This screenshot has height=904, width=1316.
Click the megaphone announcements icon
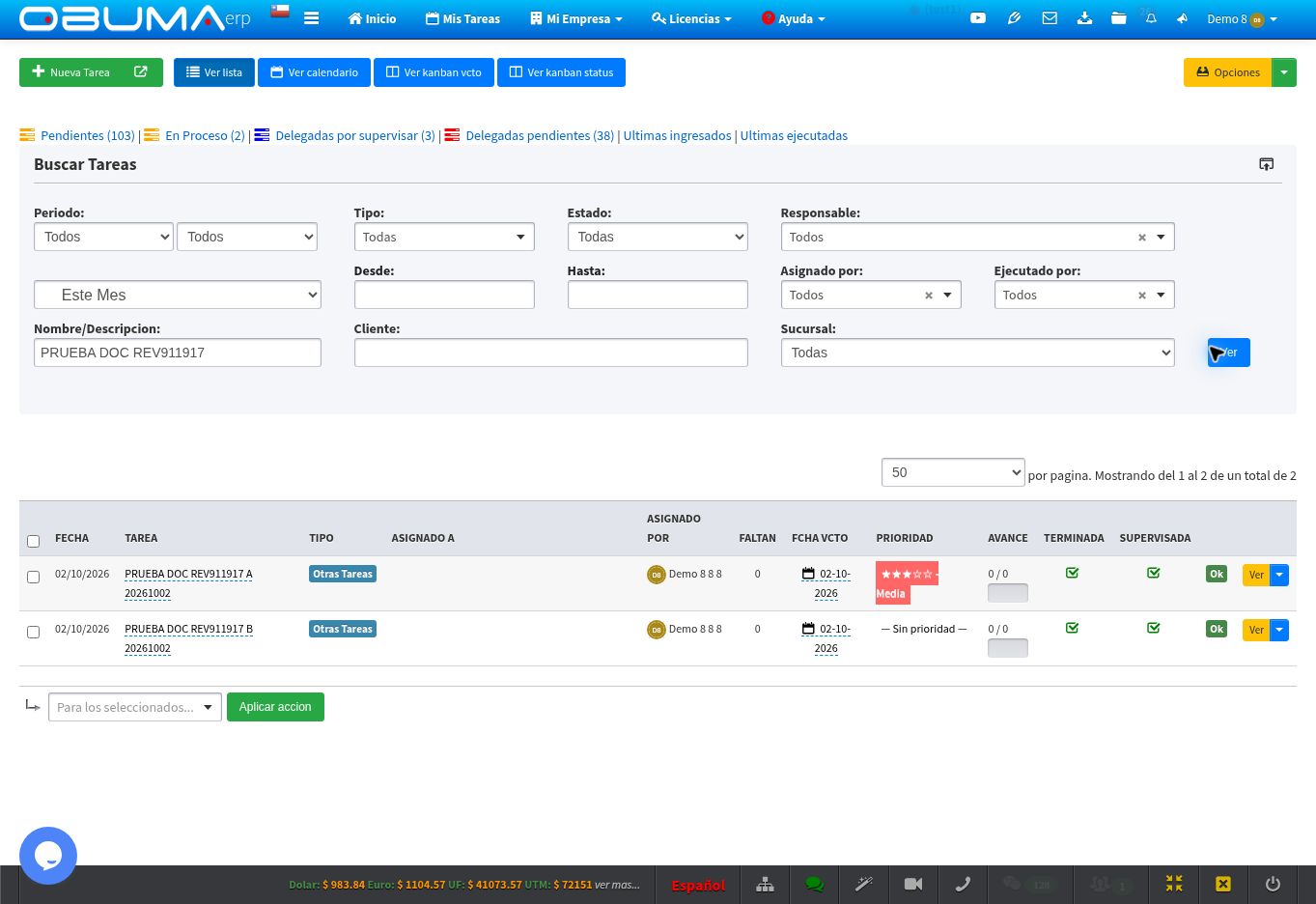(1182, 18)
